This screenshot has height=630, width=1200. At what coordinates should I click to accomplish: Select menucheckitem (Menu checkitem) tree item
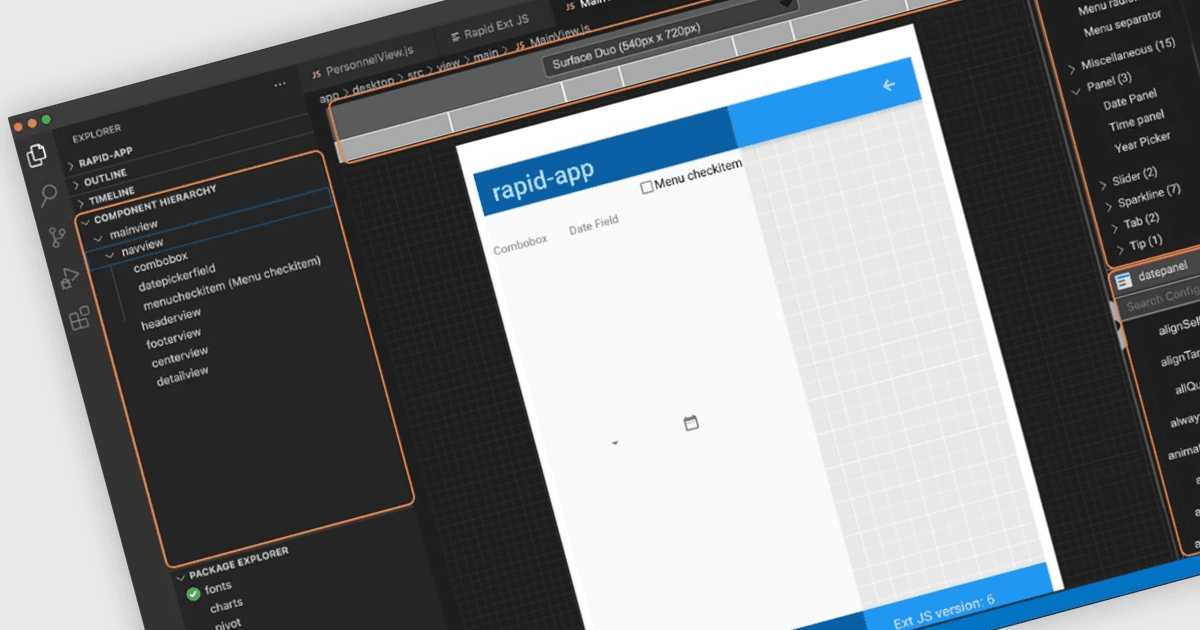232,285
